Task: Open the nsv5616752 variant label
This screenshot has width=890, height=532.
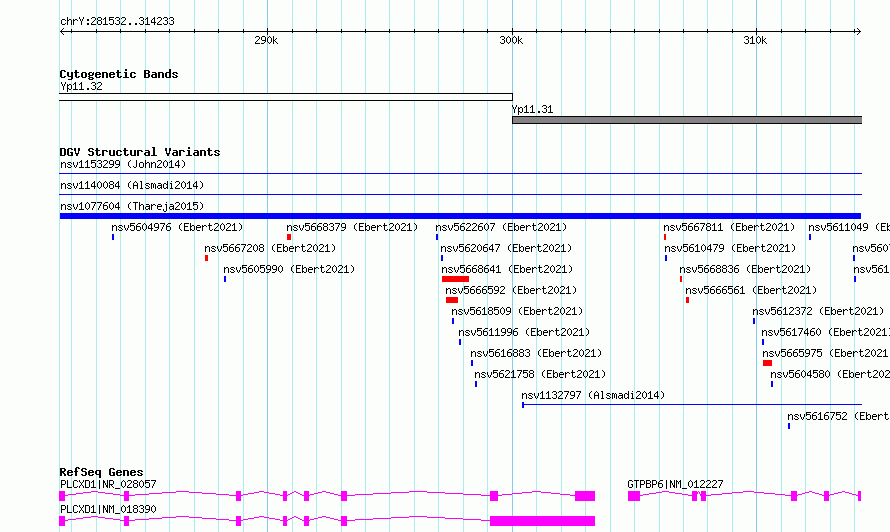Action: point(838,416)
